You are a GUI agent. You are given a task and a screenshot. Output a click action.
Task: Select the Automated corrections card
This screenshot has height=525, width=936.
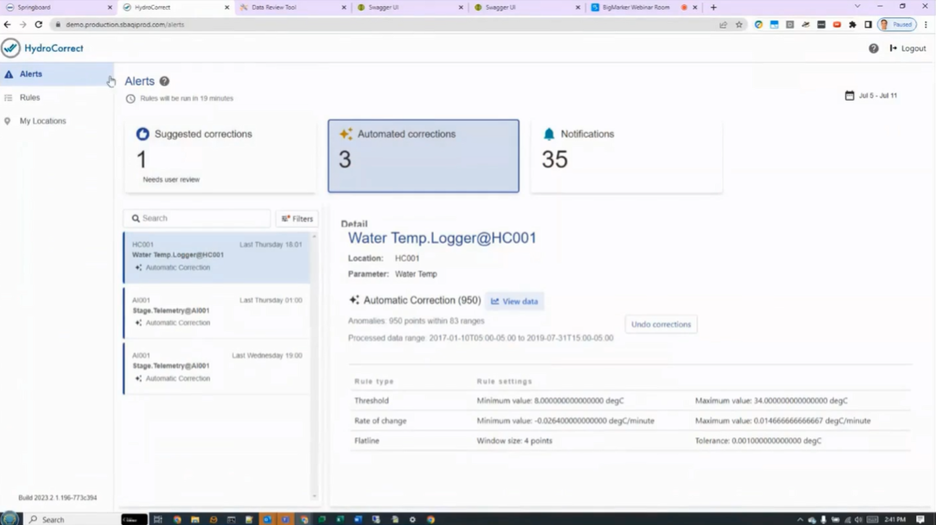coord(423,156)
